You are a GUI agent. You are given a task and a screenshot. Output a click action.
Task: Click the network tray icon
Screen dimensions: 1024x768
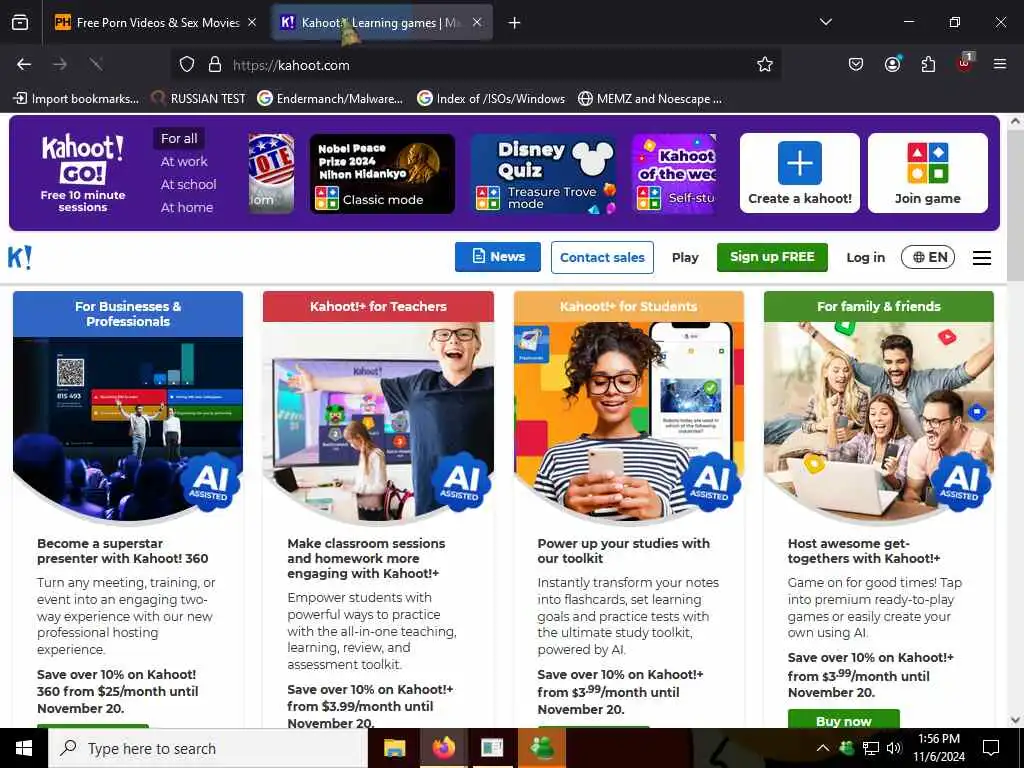click(x=871, y=748)
